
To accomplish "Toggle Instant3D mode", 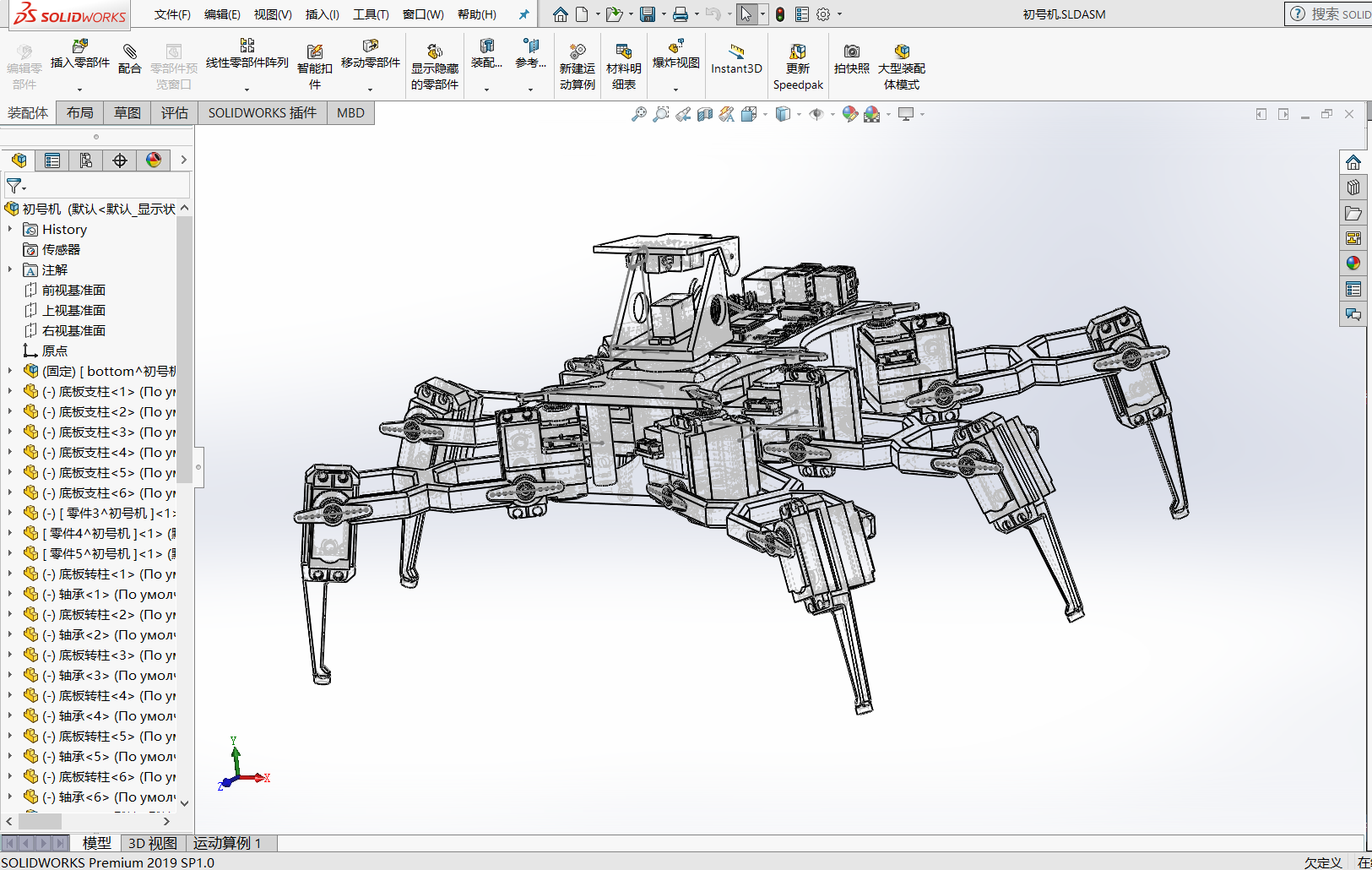I will tap(736, 57).
